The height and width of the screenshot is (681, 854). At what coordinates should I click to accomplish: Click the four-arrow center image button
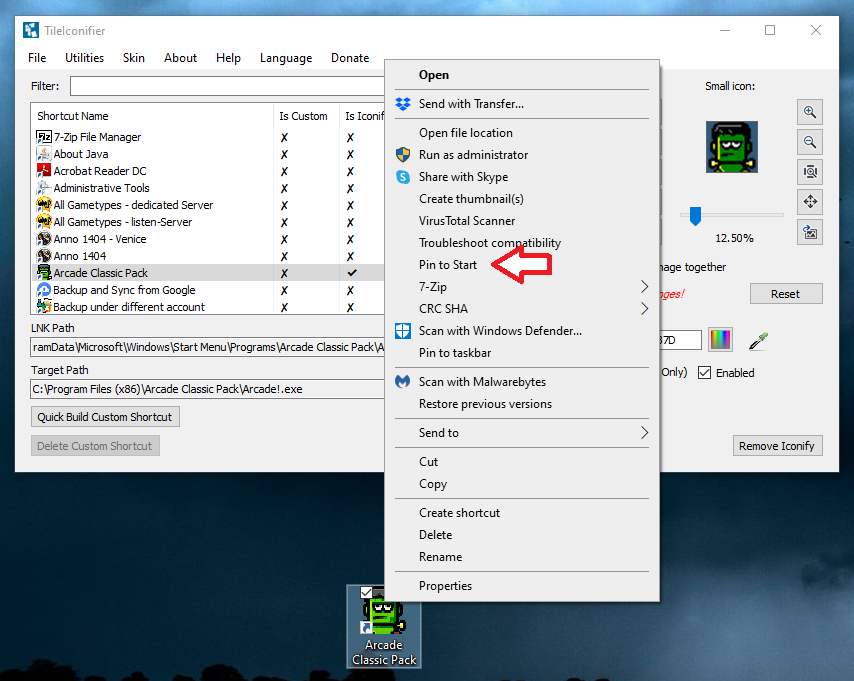[x=810, y=202]
